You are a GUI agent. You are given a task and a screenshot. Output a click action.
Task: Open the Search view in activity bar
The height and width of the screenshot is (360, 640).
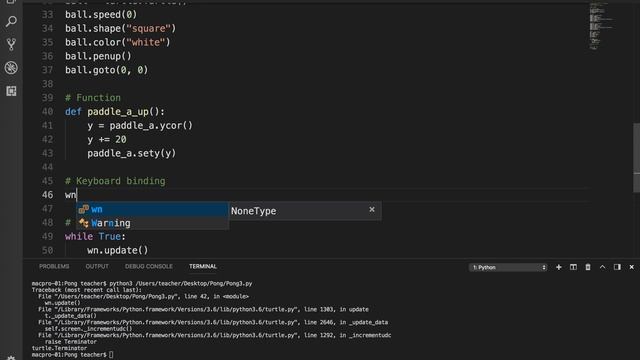[x=11, y=21]
